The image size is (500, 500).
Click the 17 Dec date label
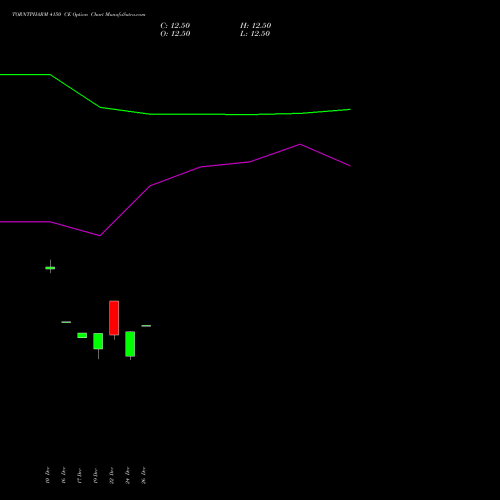(x=80, y=475)
